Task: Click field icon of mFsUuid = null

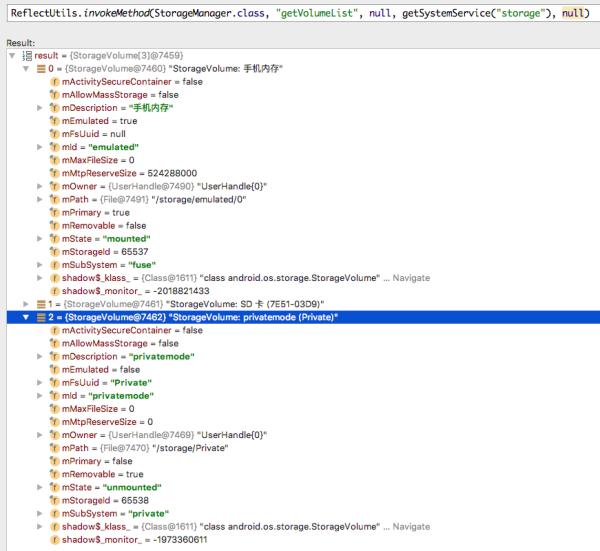Action: pyautogui.click(x=55, y=134)
